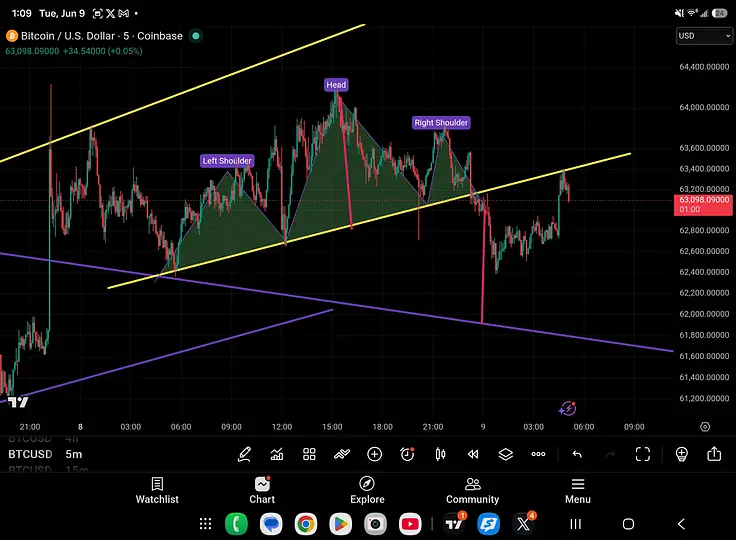The height and width of the screenshot is (540, 736).
Task: Tap the Android home button
Action: point(629,524)
